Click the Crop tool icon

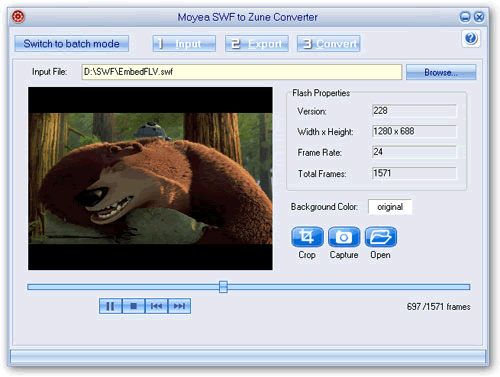pos(307,237)
